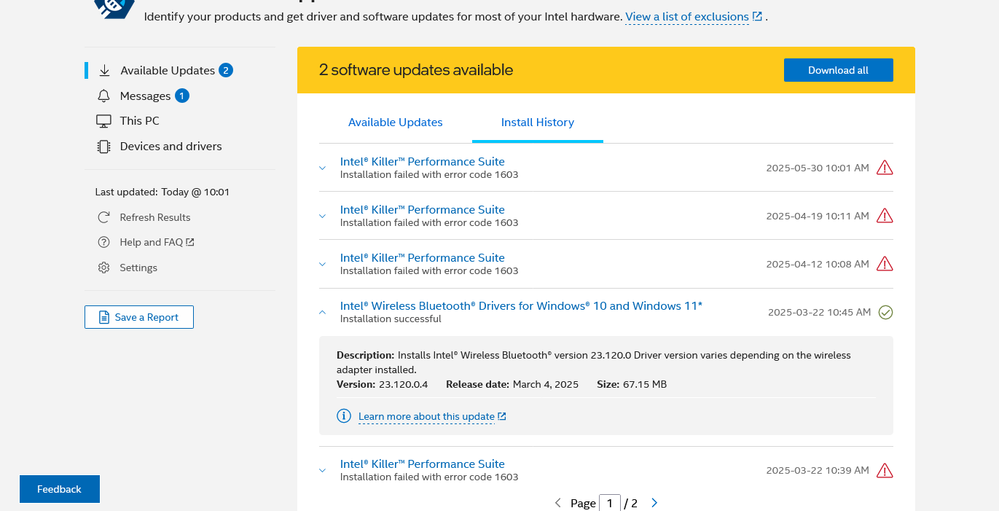The height and width of the screenshot is (511, 999).
Task: Open the Feedback button
Action: (59, 489)
